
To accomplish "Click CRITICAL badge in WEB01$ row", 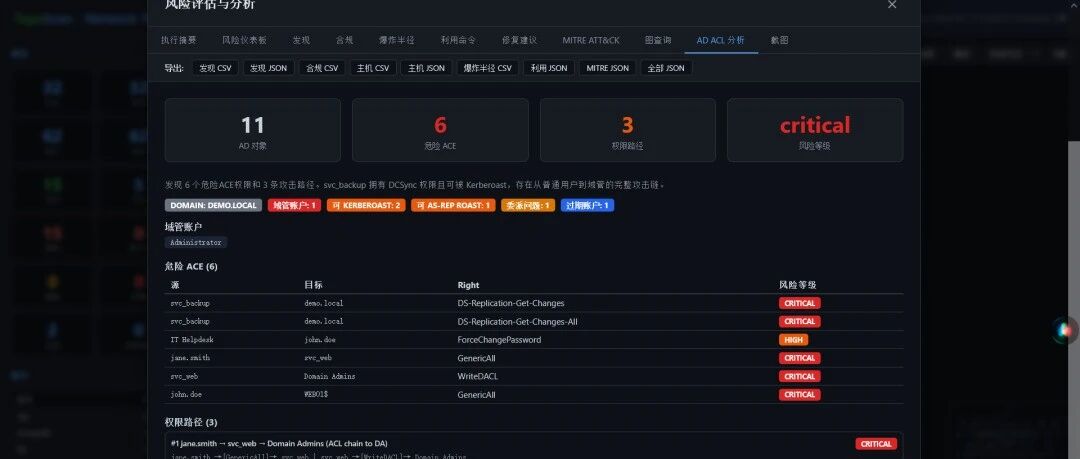I will pos(800,395).
